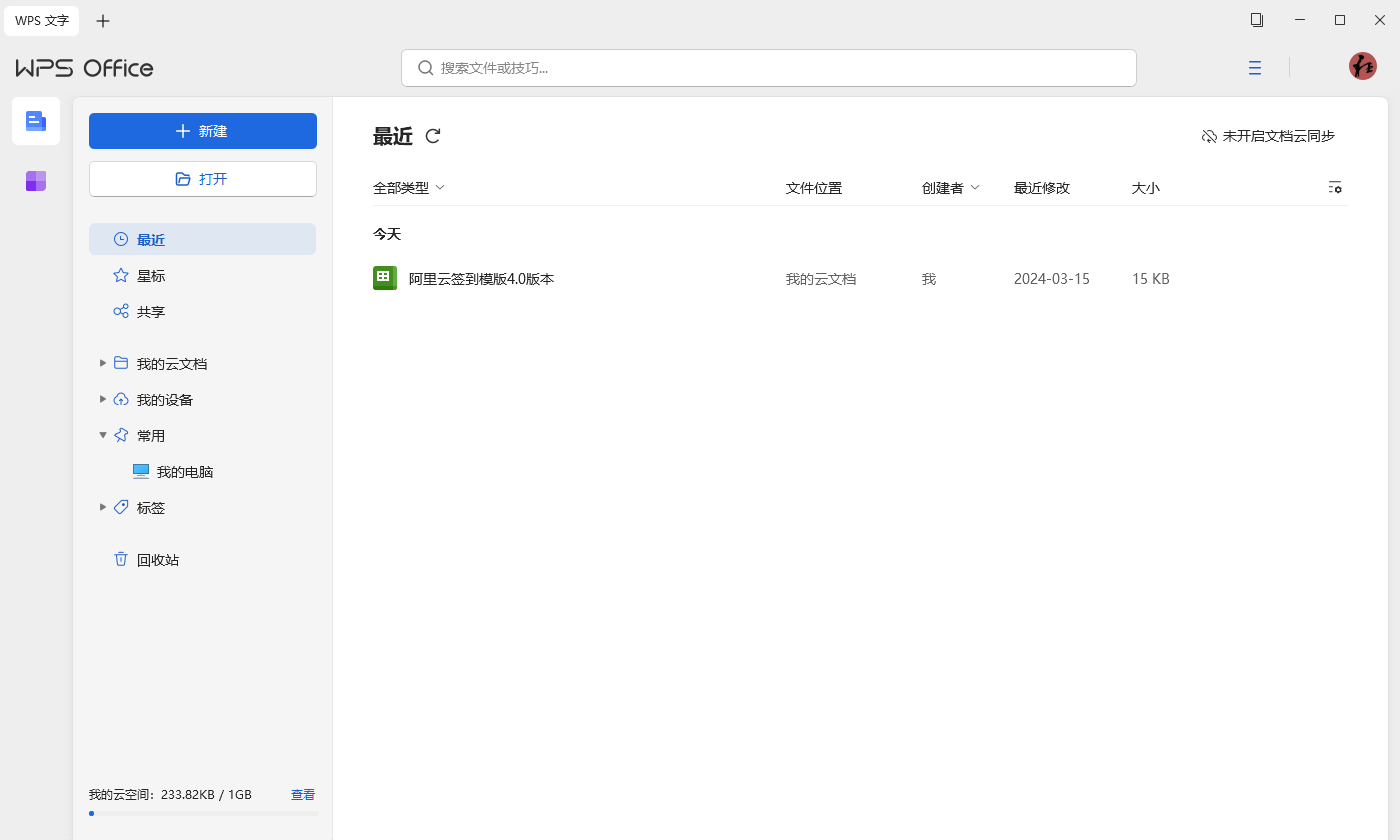The image size is (1400, 840).
Task: Click the pin icon for 常用
Action: pos(121,435)
